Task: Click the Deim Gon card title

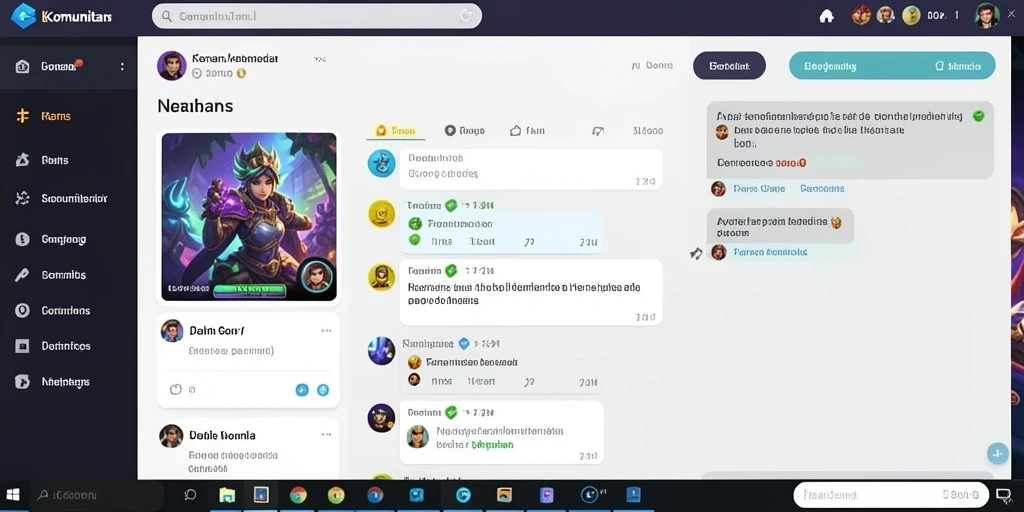Action: (217, 330)
